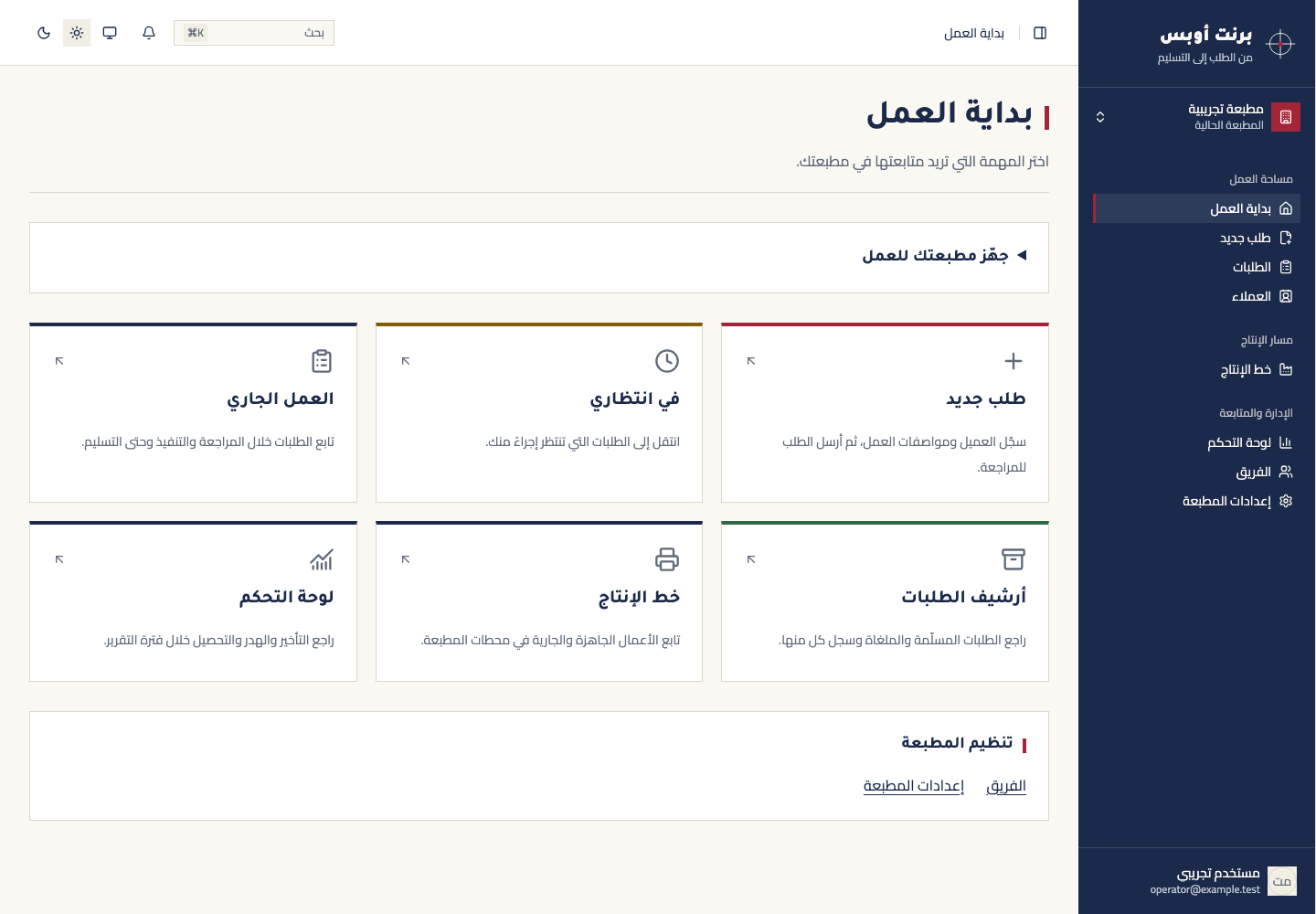Viewport: 1316px width, 914px height.
Task: Click the clipboard icon on العمل الجاري card
Action: pyautogui.click(x=322, y=361)
